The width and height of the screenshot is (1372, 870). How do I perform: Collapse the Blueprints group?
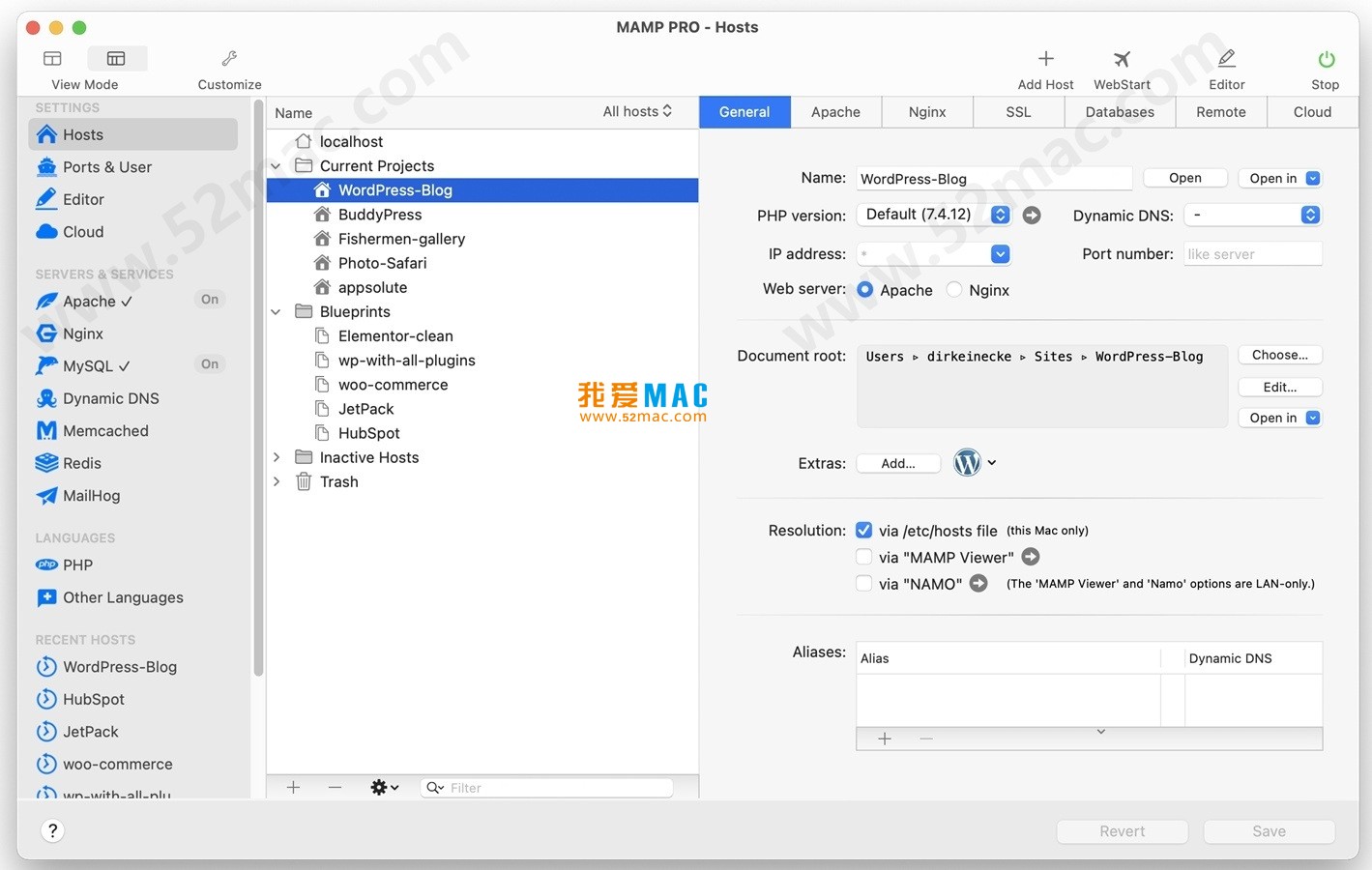pyautogui.click(x=277, y=312)
